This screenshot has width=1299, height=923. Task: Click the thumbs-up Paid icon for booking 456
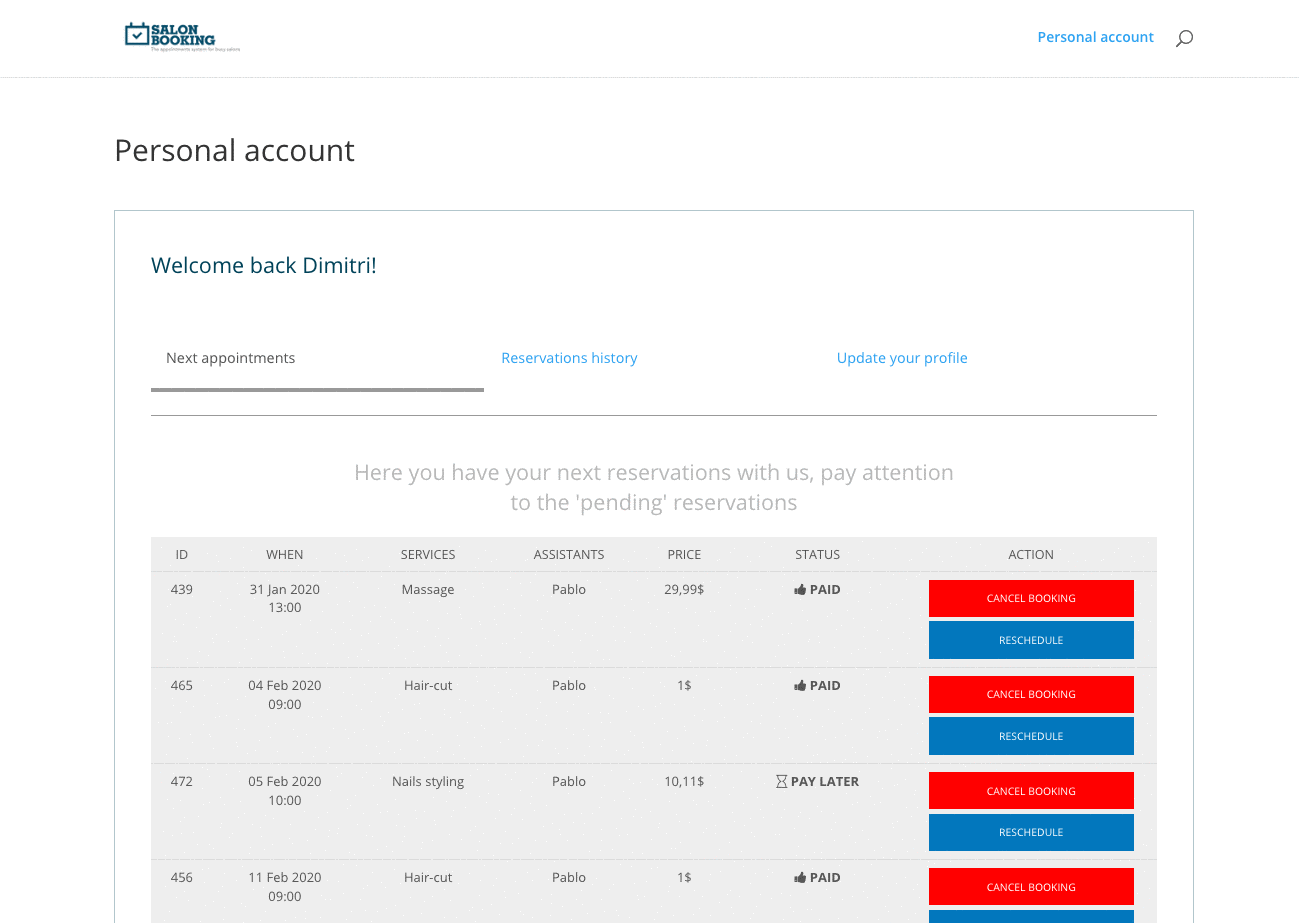[x=800, y=878]
